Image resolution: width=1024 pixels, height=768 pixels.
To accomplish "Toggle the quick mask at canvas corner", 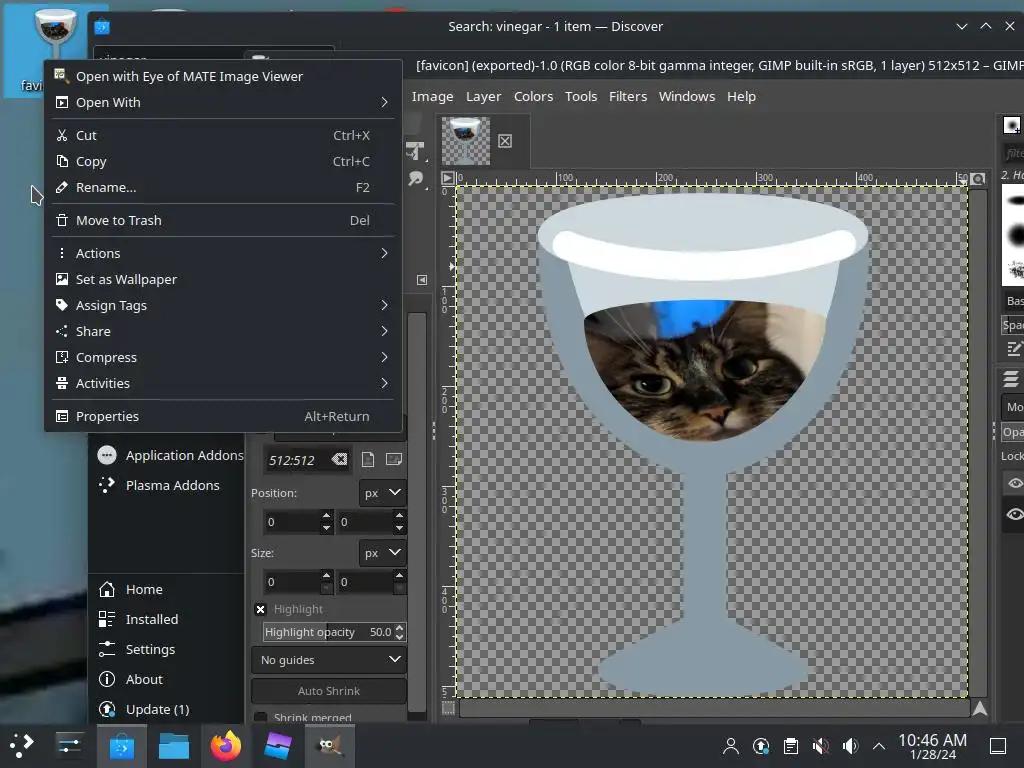I will pyautogui.click(x=448, y=708).
